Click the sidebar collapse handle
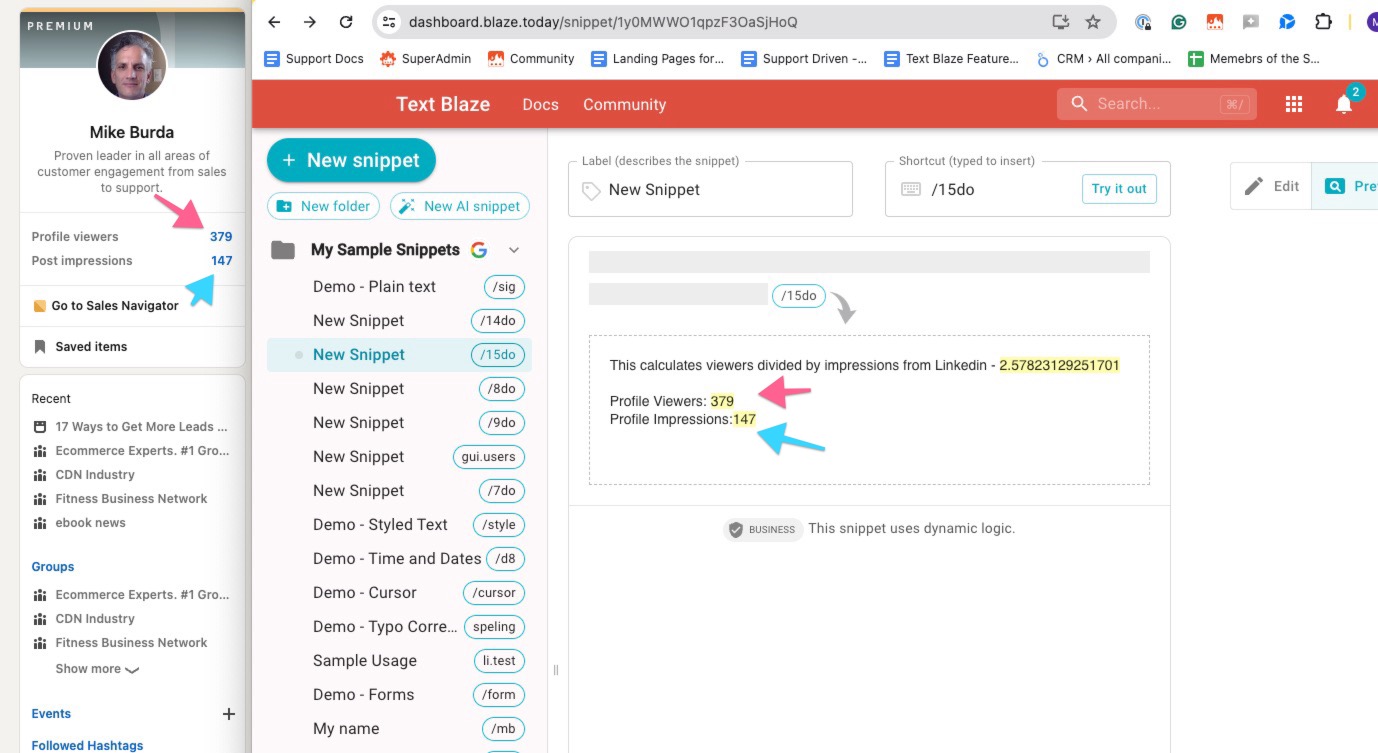Image resolution: width=1378 pixels, height=753 pixels. pos(556,670)
